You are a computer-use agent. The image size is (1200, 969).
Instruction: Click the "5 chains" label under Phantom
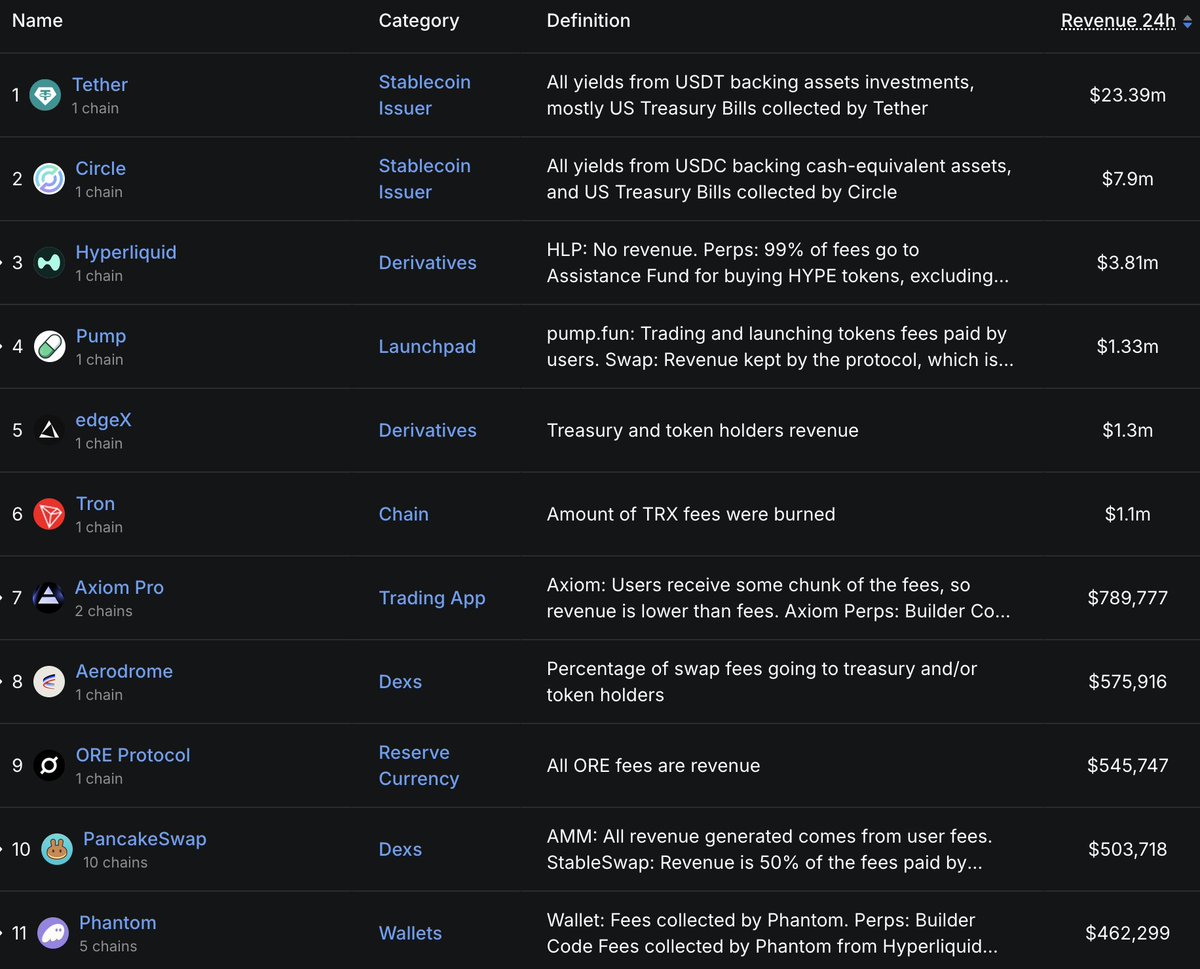coord(108,946)
